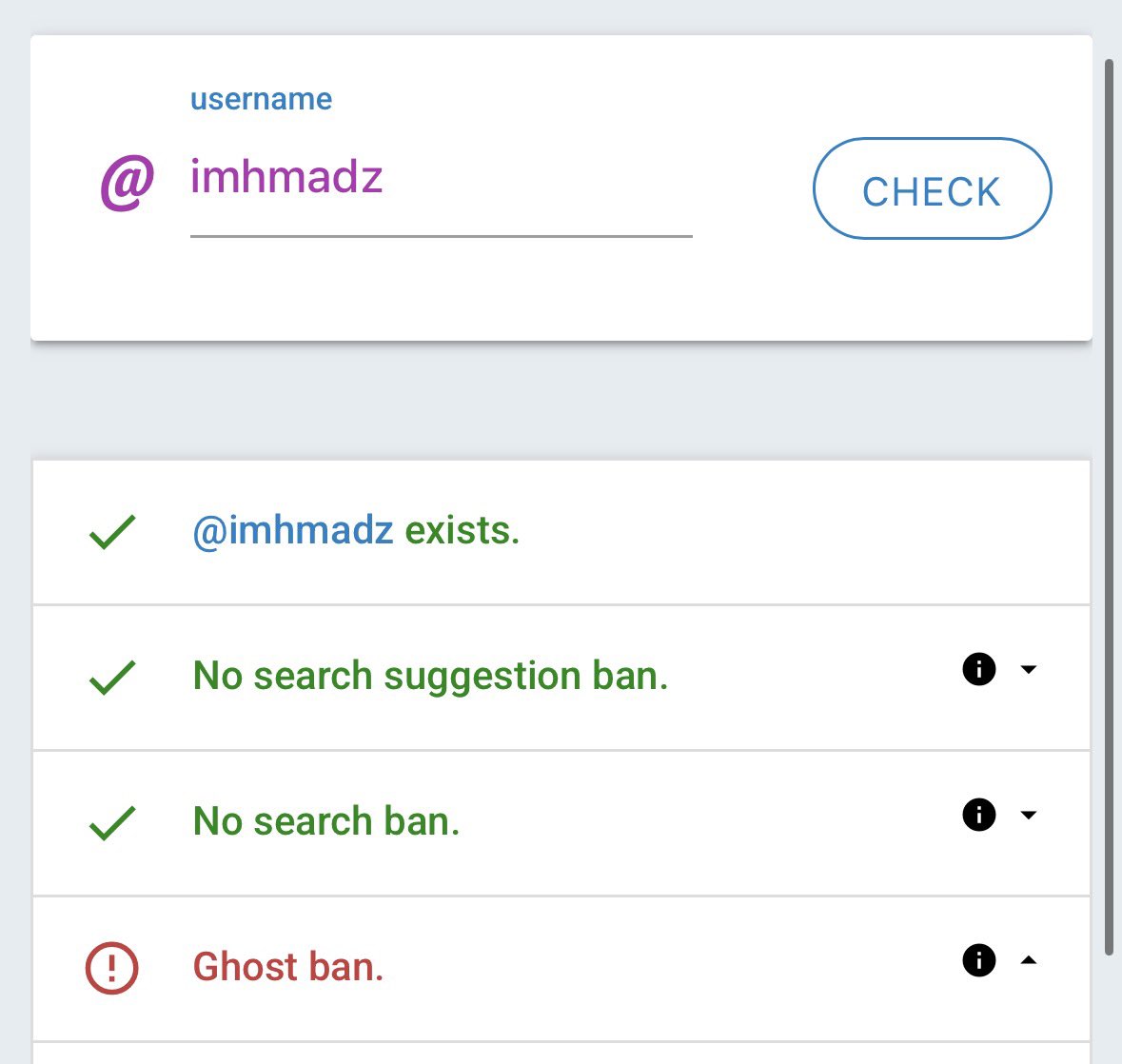Click the 'username' field label
Viewport: 1122px width, 1064px height.
pos(261,99)
